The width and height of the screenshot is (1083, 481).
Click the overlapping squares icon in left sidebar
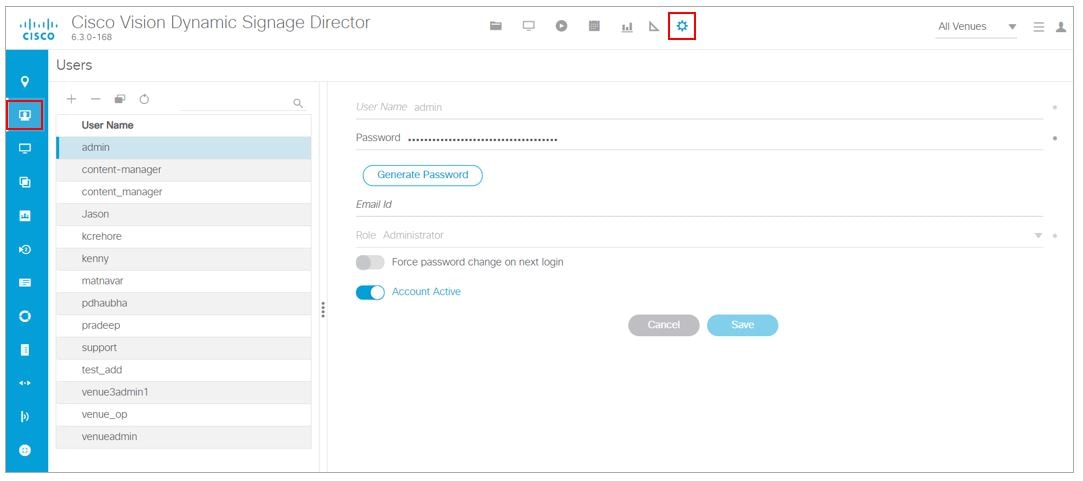pos(26,182)
